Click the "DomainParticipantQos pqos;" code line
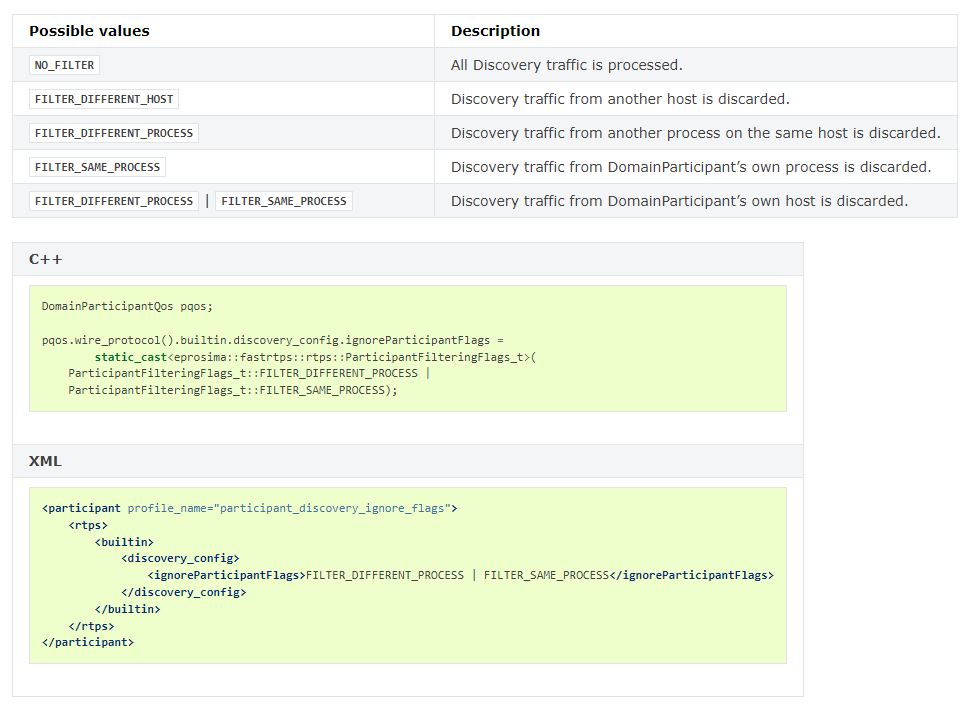 point(127,306)
